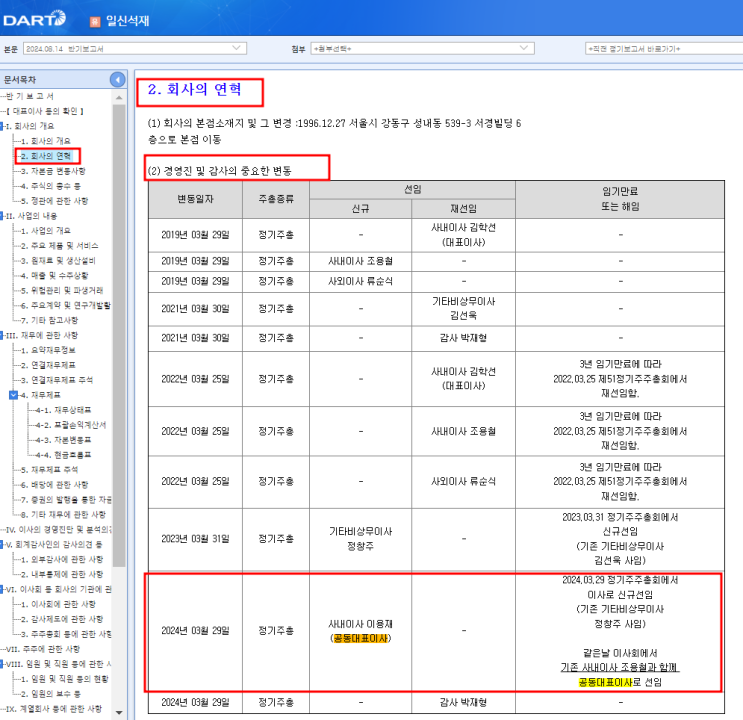Click the 사내이사 조용철 cell in 신규 column
Screen dimensions: 743x720
point(361,262)
